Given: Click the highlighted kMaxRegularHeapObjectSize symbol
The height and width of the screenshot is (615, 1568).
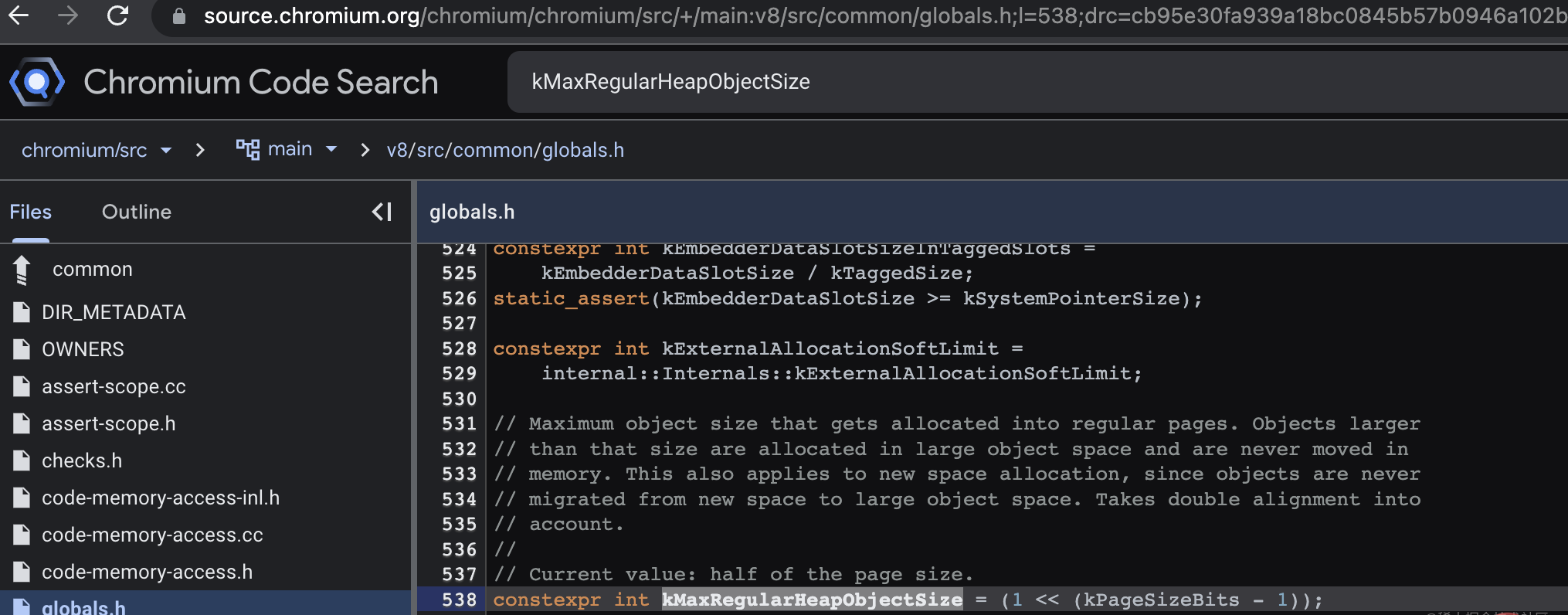Looking at the screenshot, I should tap(813, 600).
